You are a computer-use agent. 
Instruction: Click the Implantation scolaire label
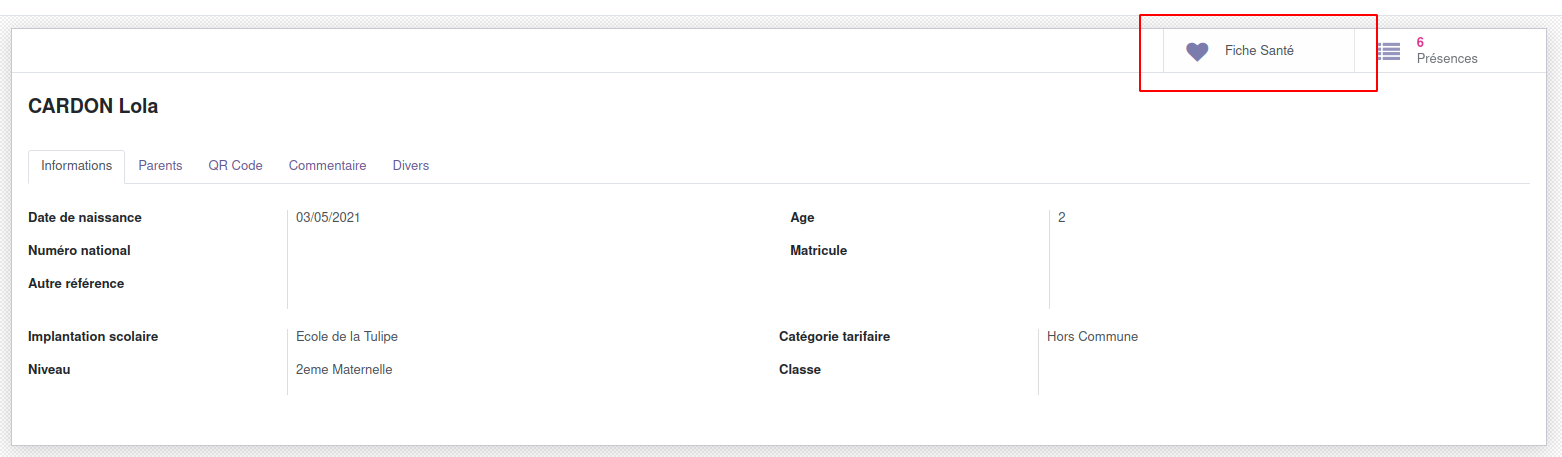[93, 337]
